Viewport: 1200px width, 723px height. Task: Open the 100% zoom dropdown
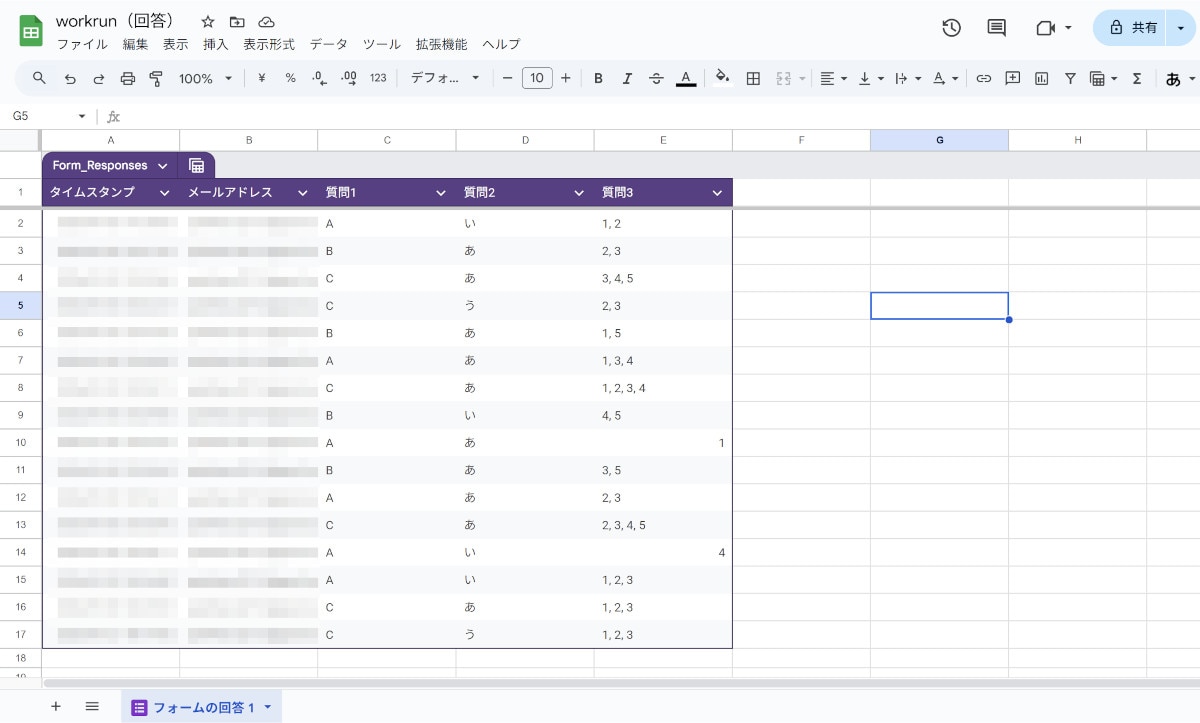pyautogui.click(x=205, y=78)
